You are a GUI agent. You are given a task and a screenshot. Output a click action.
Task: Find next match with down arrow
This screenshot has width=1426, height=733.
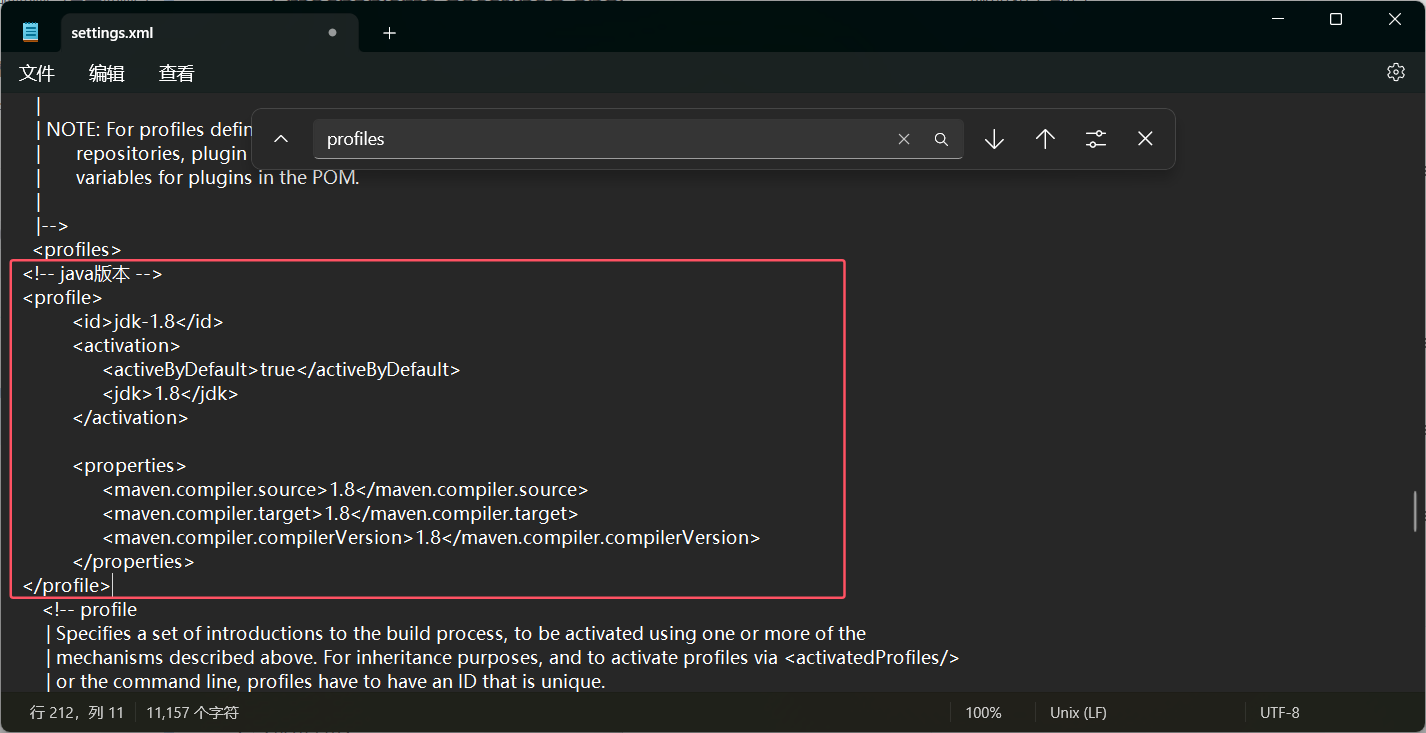tap(994, 139)
